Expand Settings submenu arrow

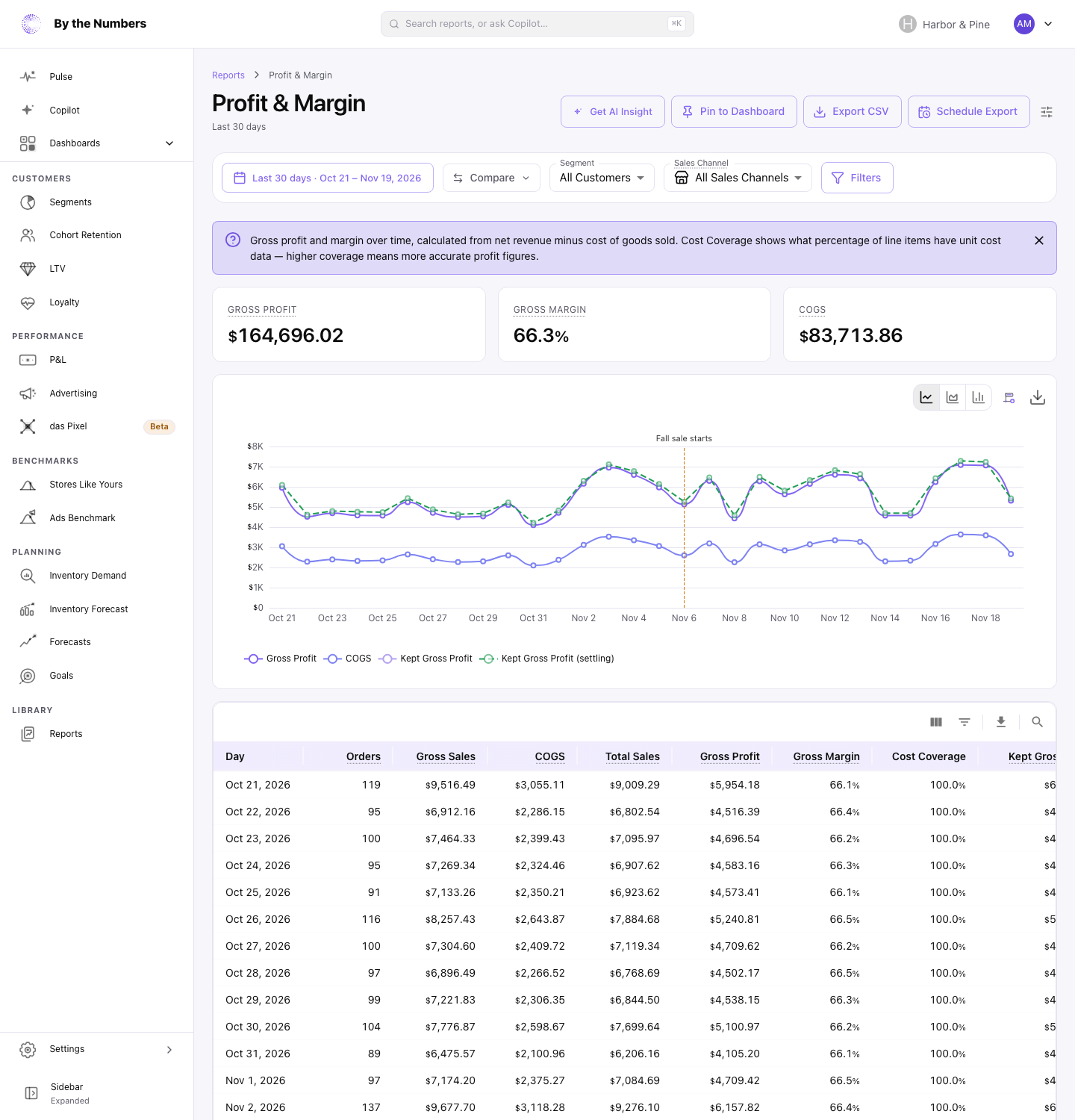(x=169, y=1050)
